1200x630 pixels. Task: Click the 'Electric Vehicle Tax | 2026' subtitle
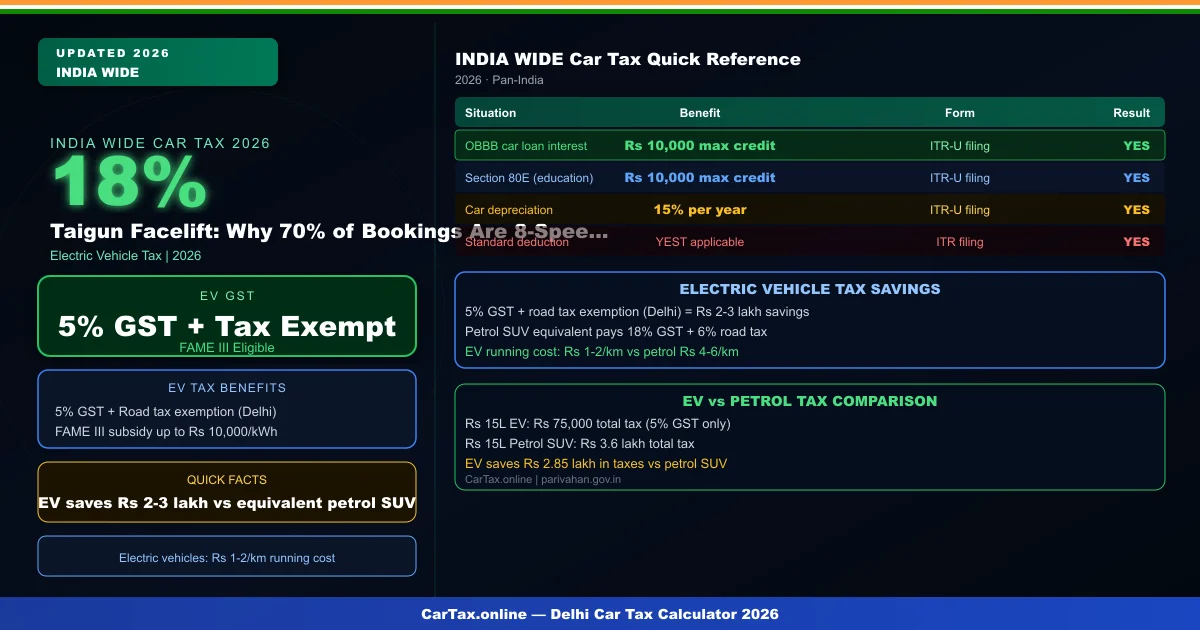pos(126,256)
